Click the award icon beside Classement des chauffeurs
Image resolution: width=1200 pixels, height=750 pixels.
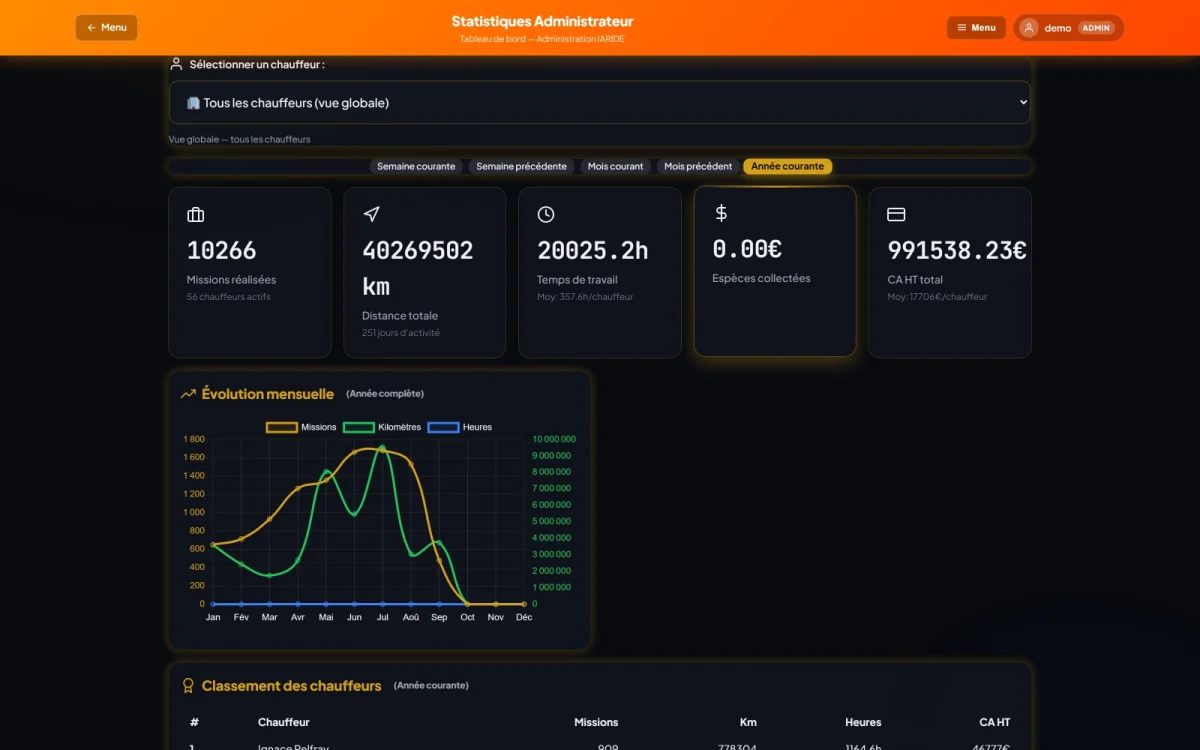(188, 686)
